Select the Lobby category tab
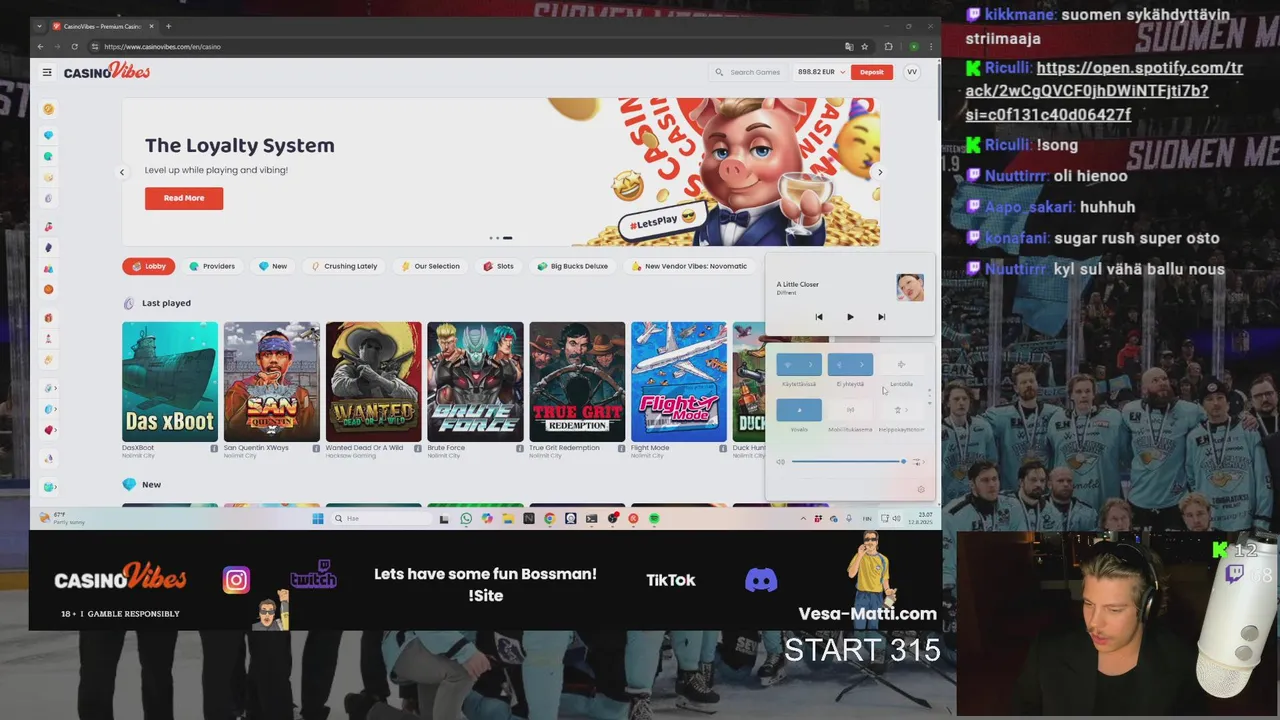The height and width of the screenshot is (720, 1280). coord(149,266)
